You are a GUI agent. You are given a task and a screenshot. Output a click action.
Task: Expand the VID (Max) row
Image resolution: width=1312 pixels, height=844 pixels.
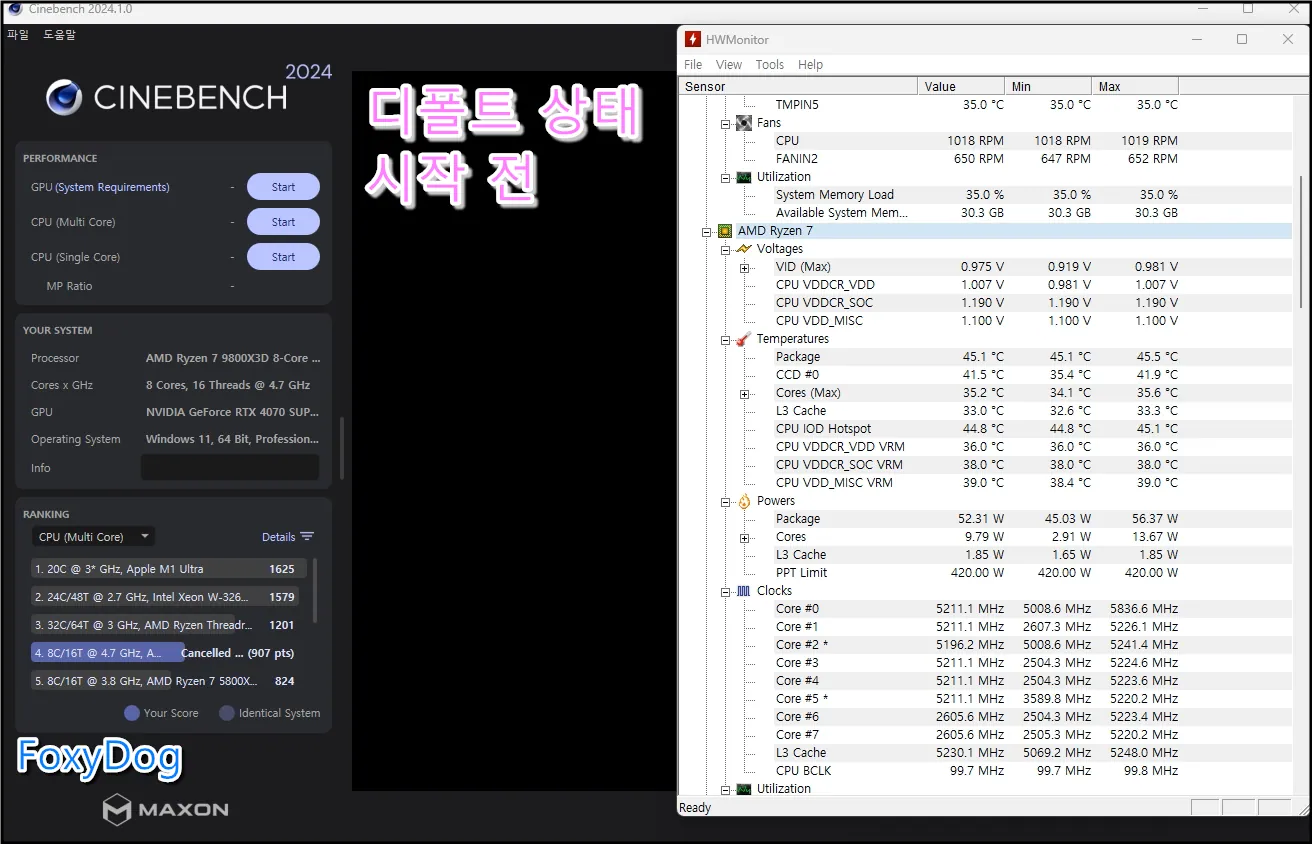[744, 267]
